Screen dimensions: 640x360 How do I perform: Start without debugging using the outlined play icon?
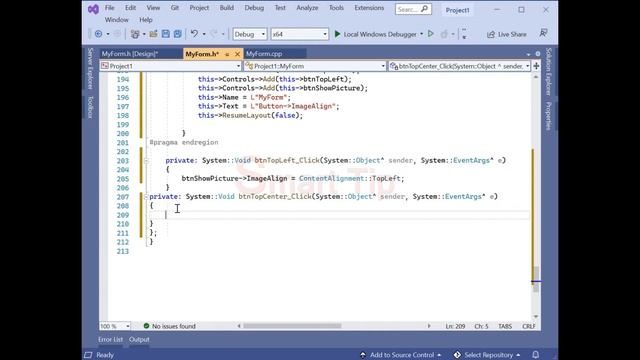click(x=430, y=34)
